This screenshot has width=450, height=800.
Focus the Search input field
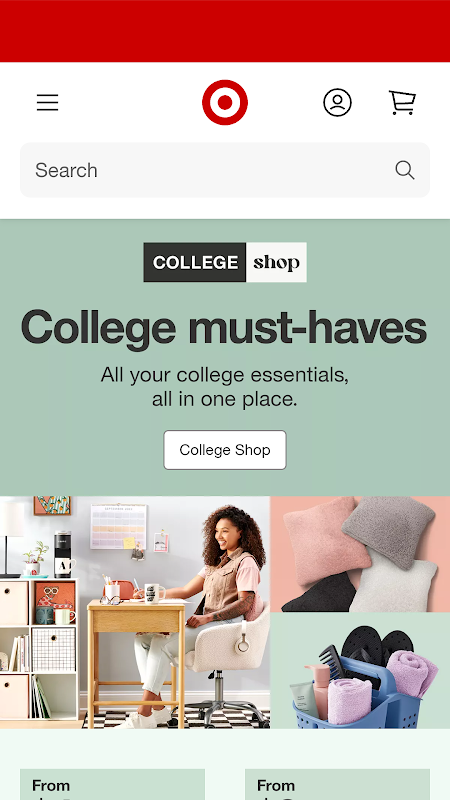pos(225,170)
